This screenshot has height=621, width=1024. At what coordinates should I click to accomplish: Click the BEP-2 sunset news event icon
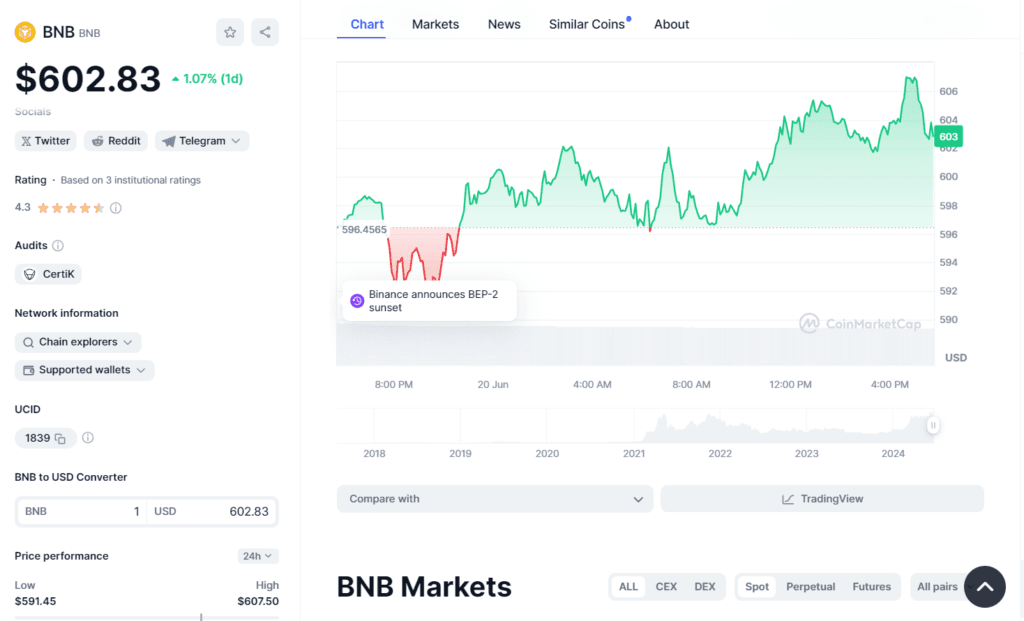coord(357,301)
